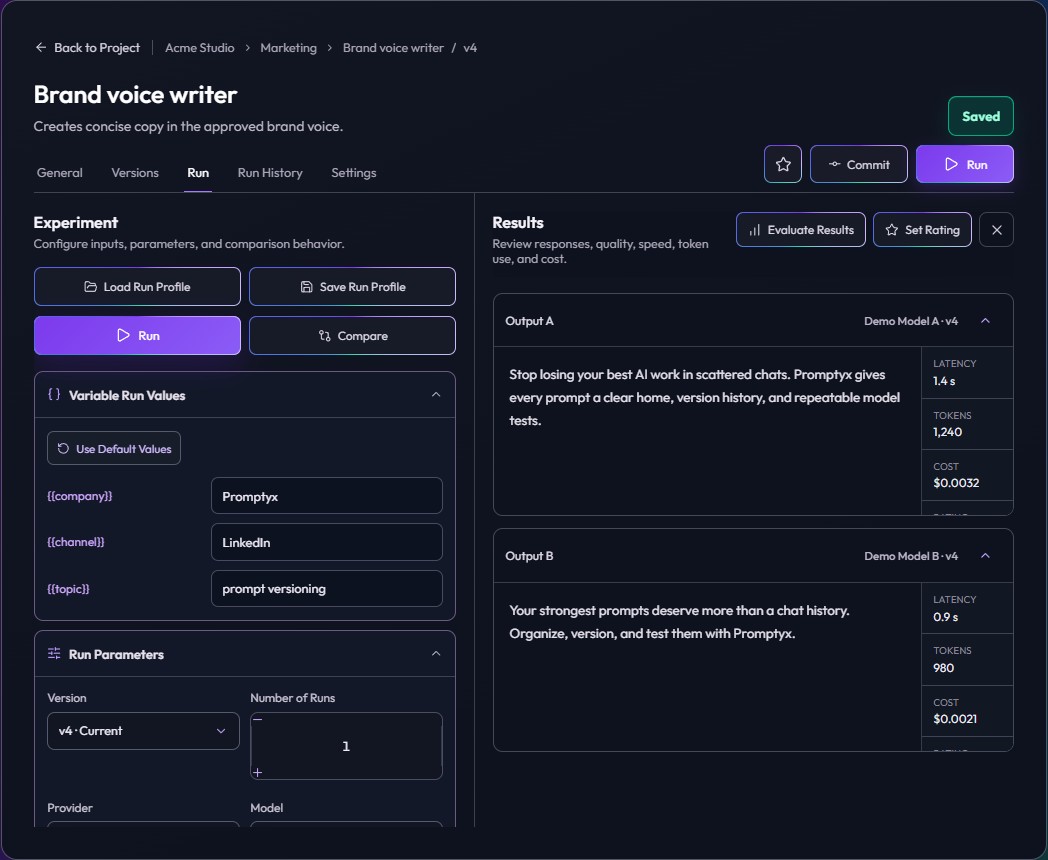Screen dimensions: 1048x860
Task: Click the Number of Runs value field
Action: pos(346,746)
